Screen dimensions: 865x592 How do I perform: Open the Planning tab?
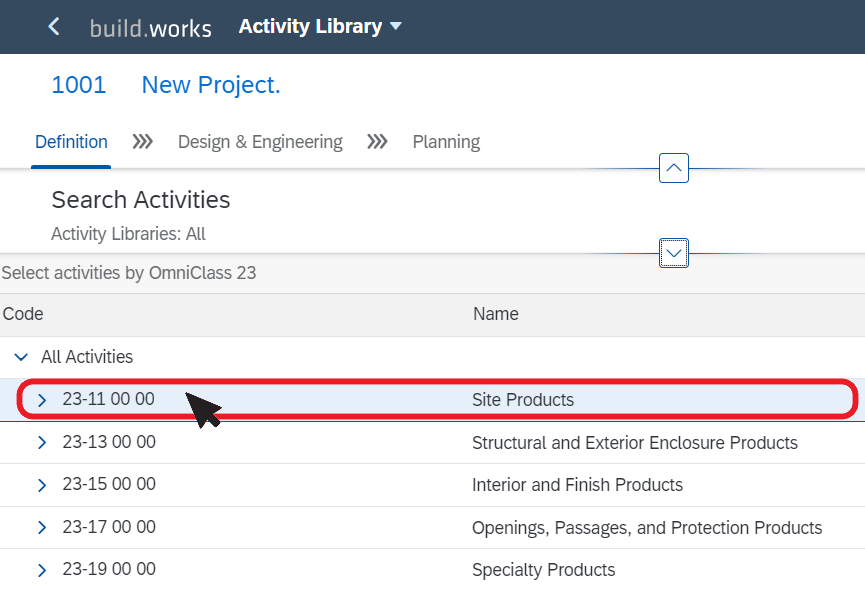tap(446, 142)
